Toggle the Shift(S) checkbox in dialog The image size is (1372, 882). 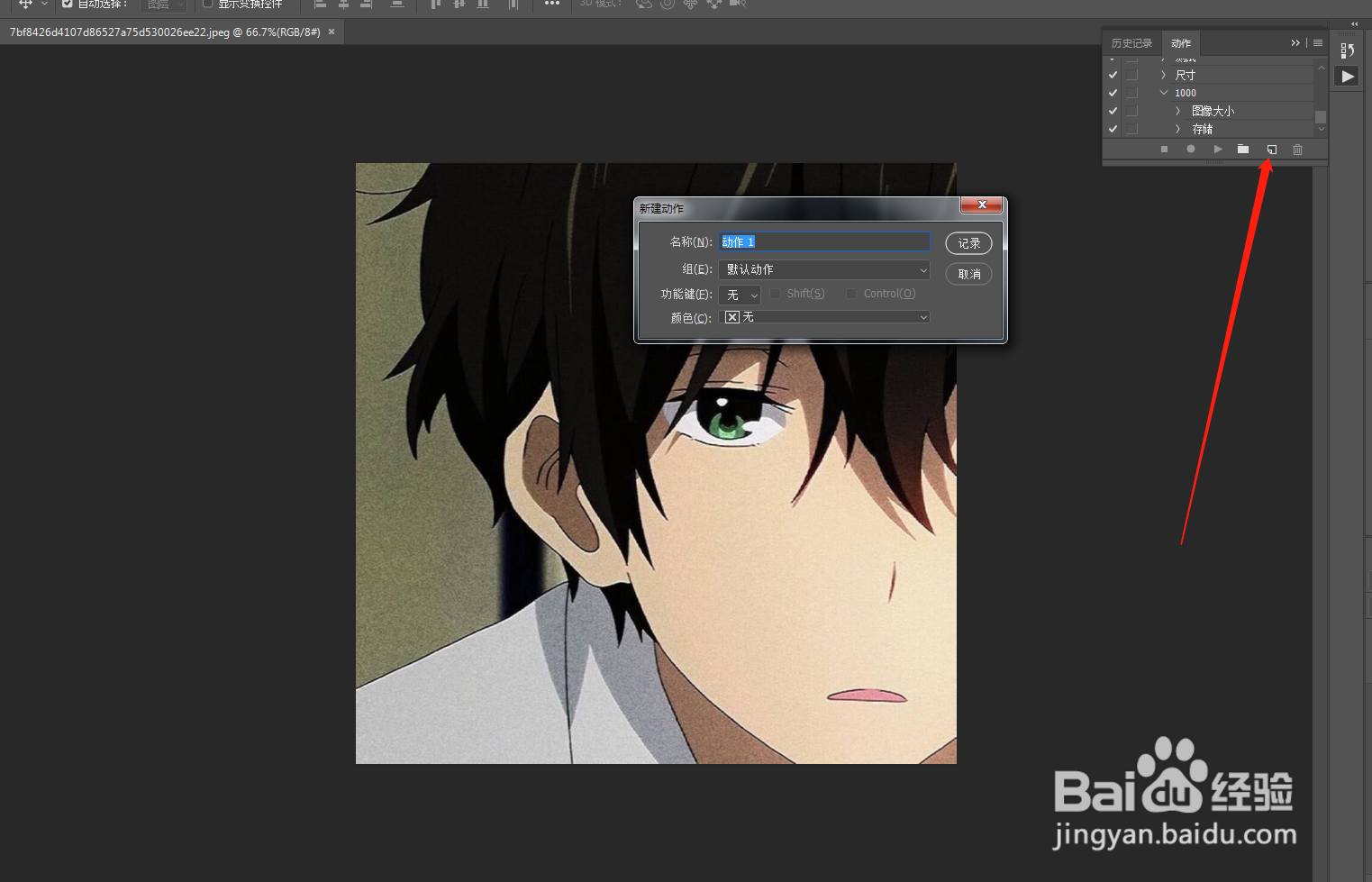pos(775,294)
